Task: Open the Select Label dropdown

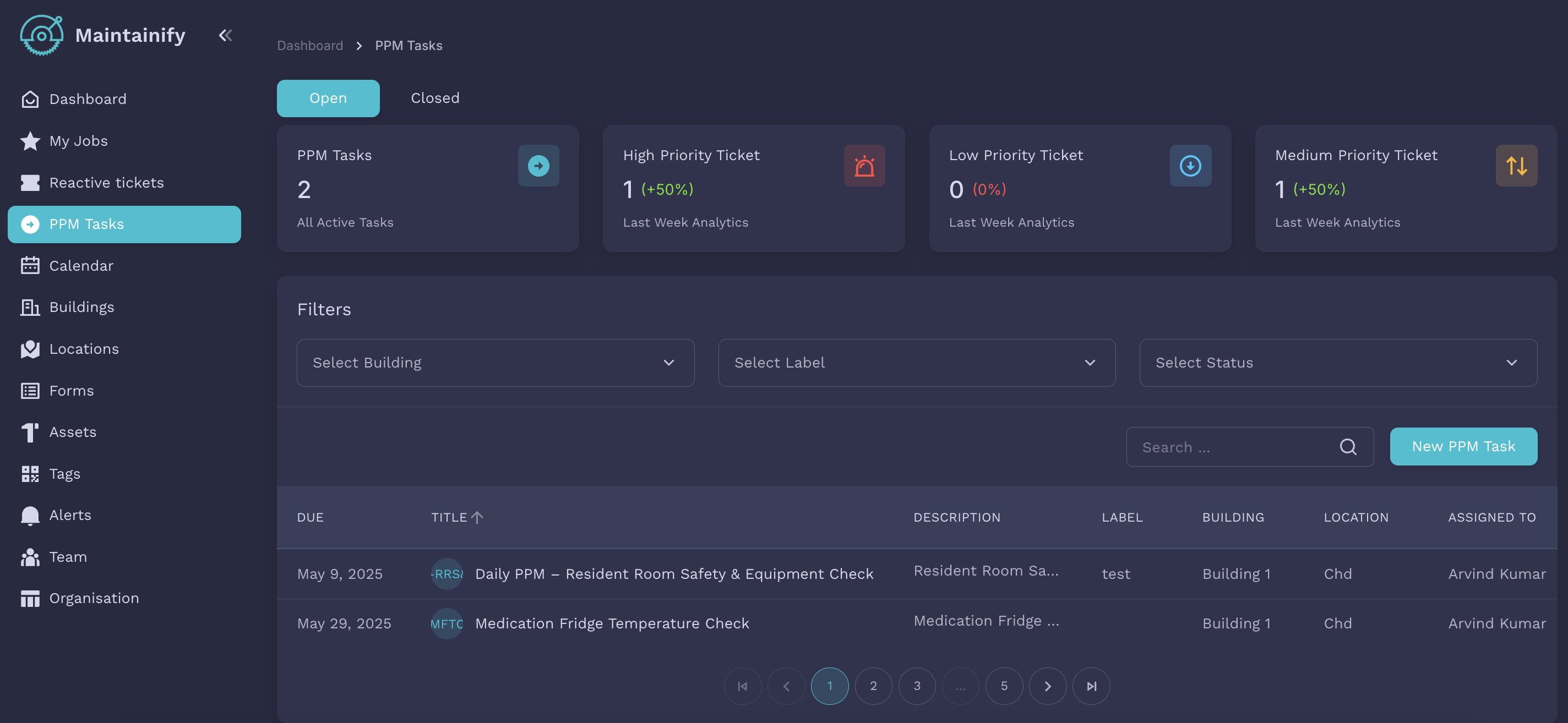Action: pyautogui.click(x=917, y=363)
